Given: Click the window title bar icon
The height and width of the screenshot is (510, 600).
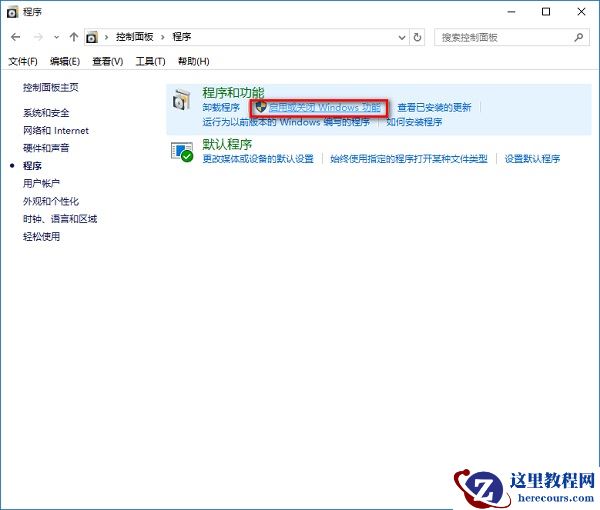Looking at the screenshot, I should point(12,12).
